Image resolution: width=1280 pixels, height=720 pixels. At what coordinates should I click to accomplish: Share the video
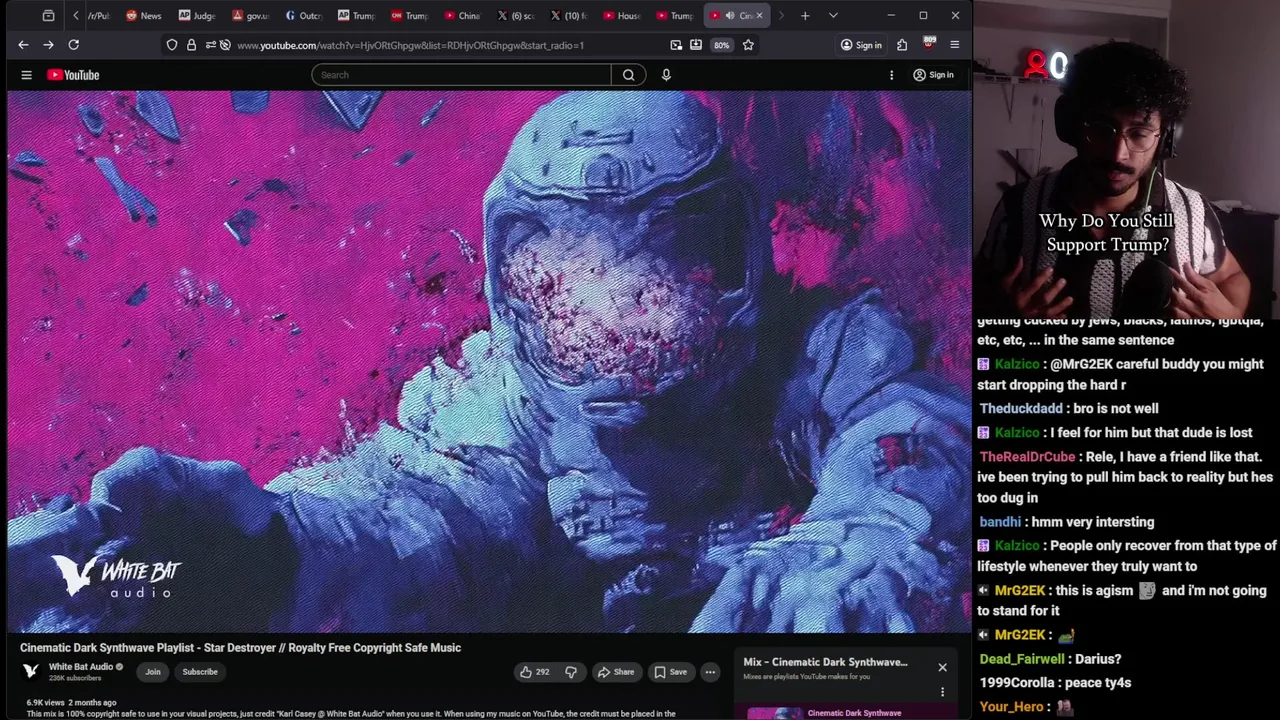(615, 672)
